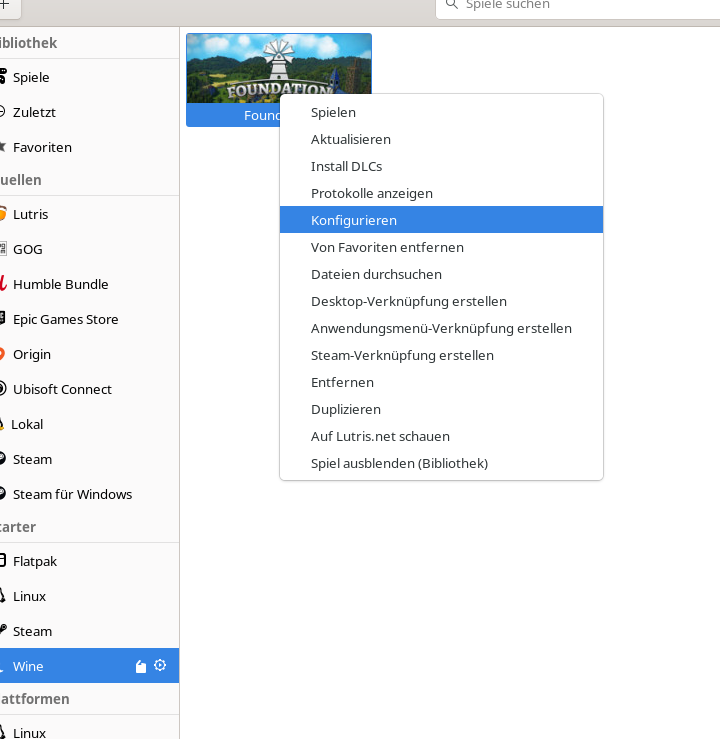
Task: Select the Flatpak runner
Action: coord(90,561)
